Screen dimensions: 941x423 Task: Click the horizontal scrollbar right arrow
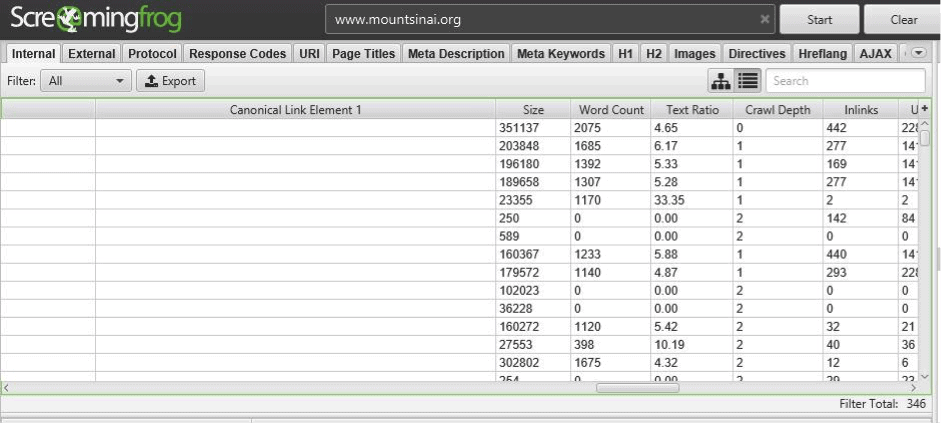coord(914,388)
